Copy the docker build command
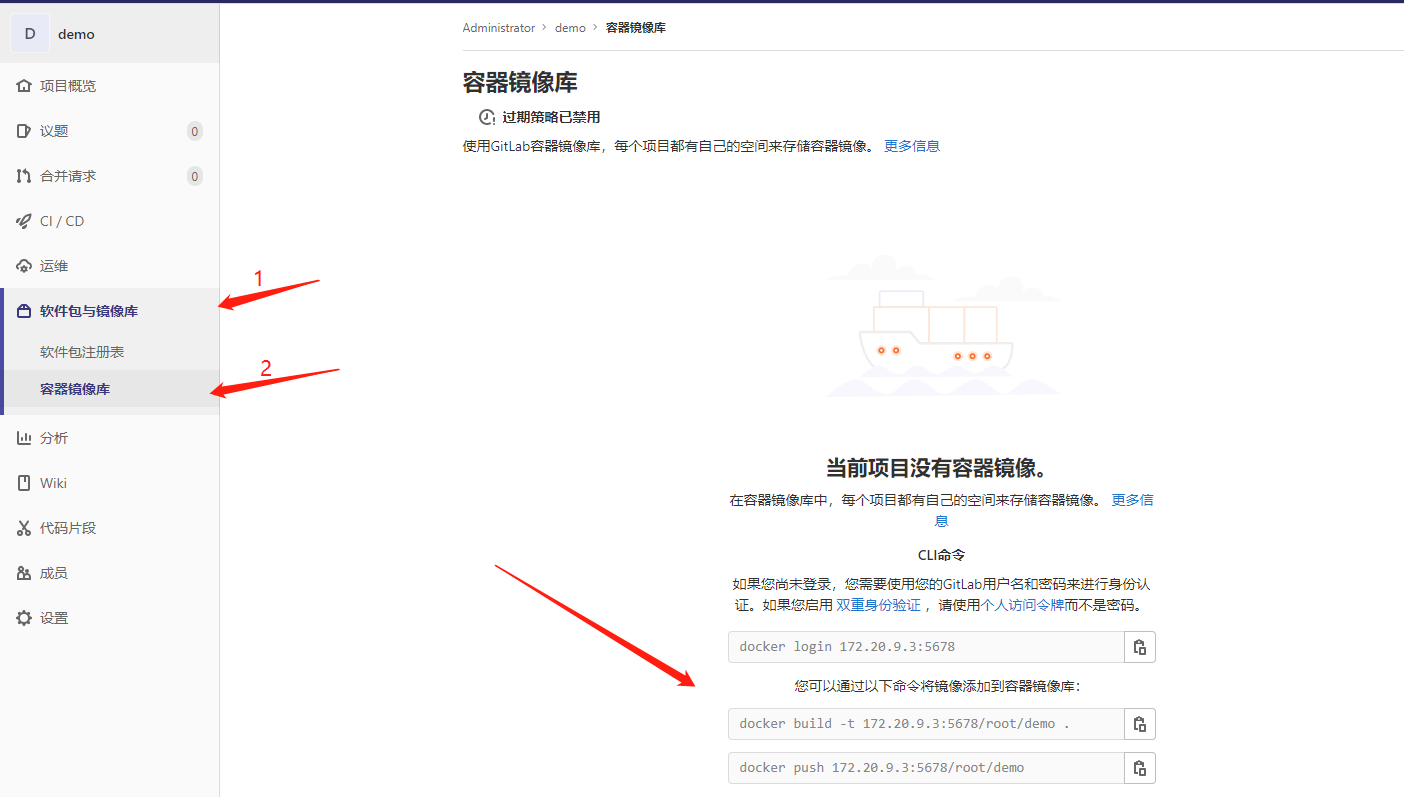Image resolution: width=1404 pixels, height=797 pixels. (x=1140, y=724)
